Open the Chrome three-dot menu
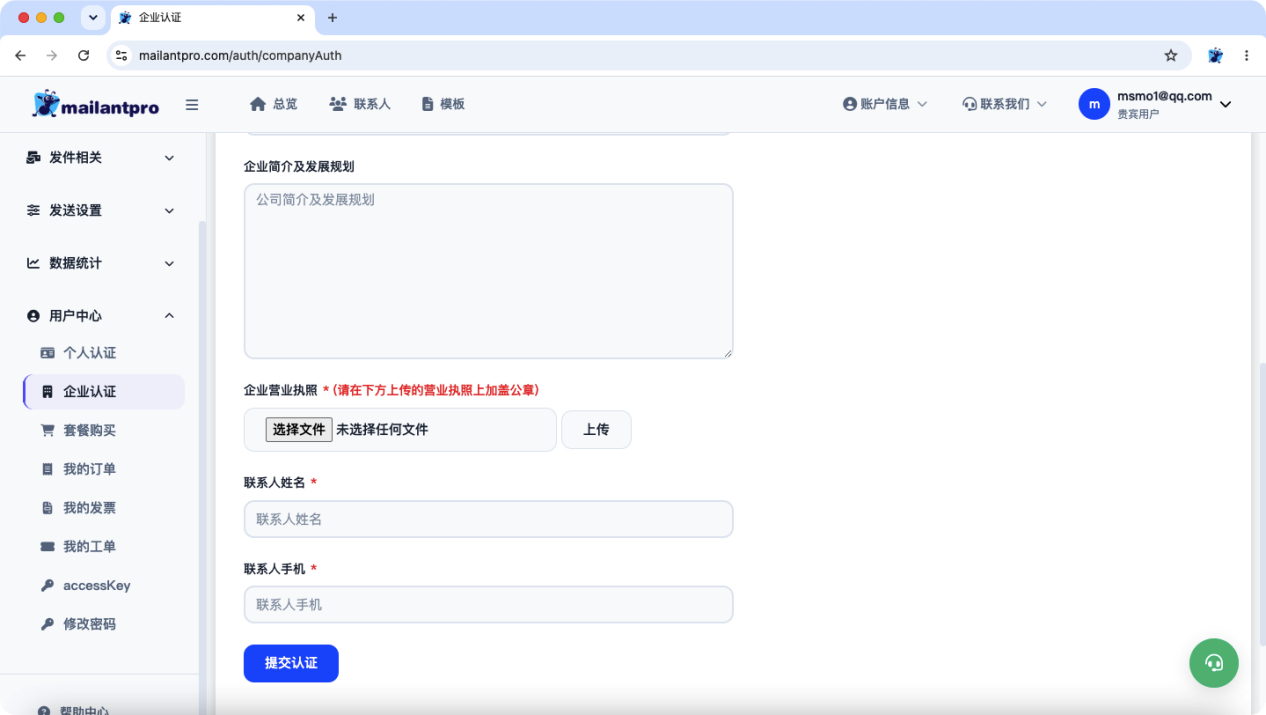Viewport: 1266px width, 715px height. coord(1246,56)
